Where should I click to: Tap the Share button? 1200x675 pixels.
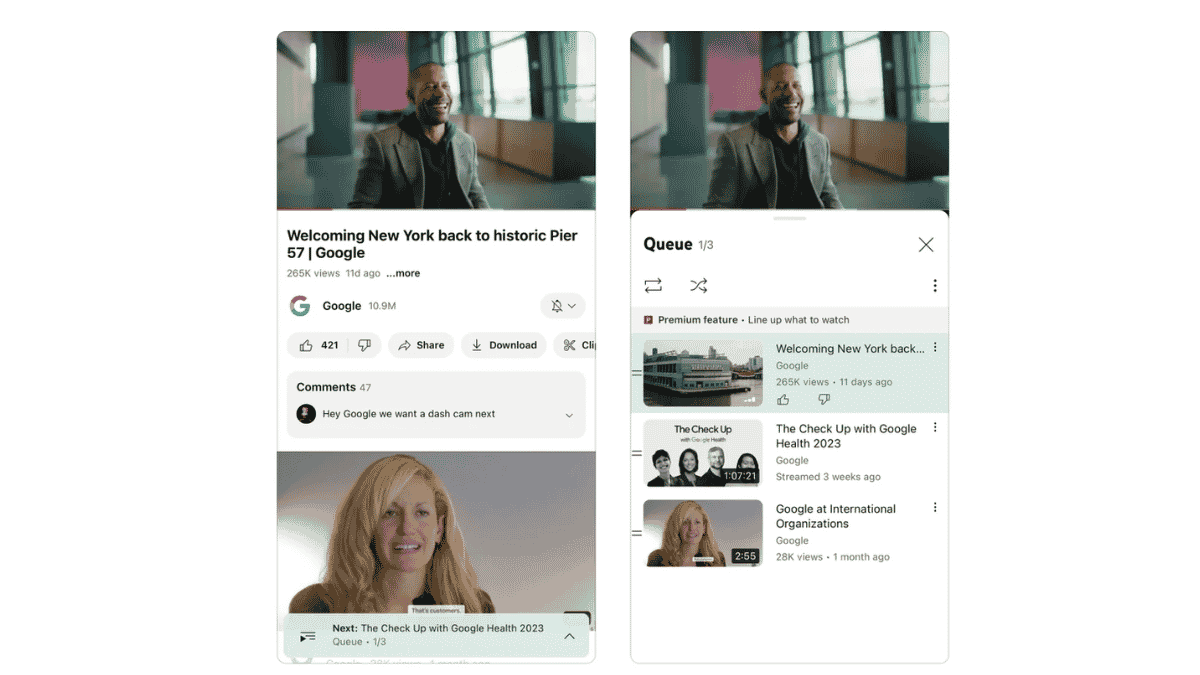pyautogui.click(x=421, y=345)
